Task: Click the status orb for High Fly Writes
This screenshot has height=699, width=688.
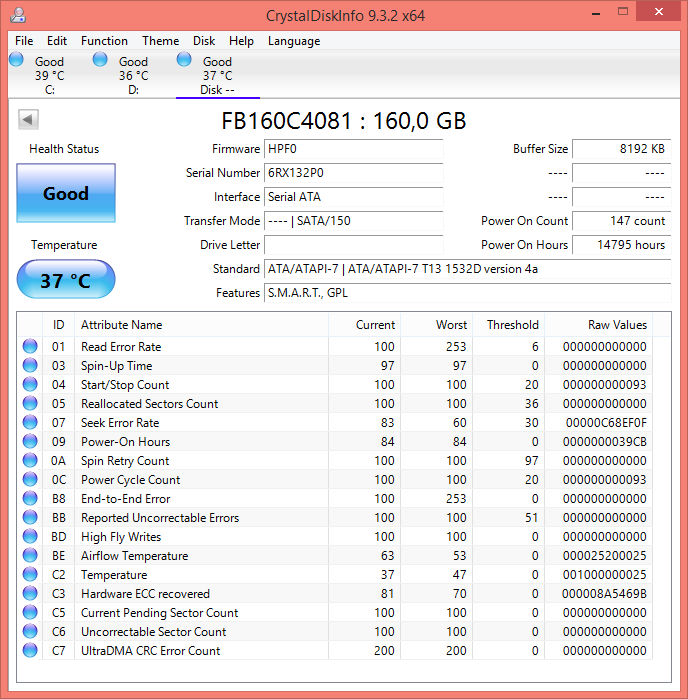Action: tap(30, 536)
